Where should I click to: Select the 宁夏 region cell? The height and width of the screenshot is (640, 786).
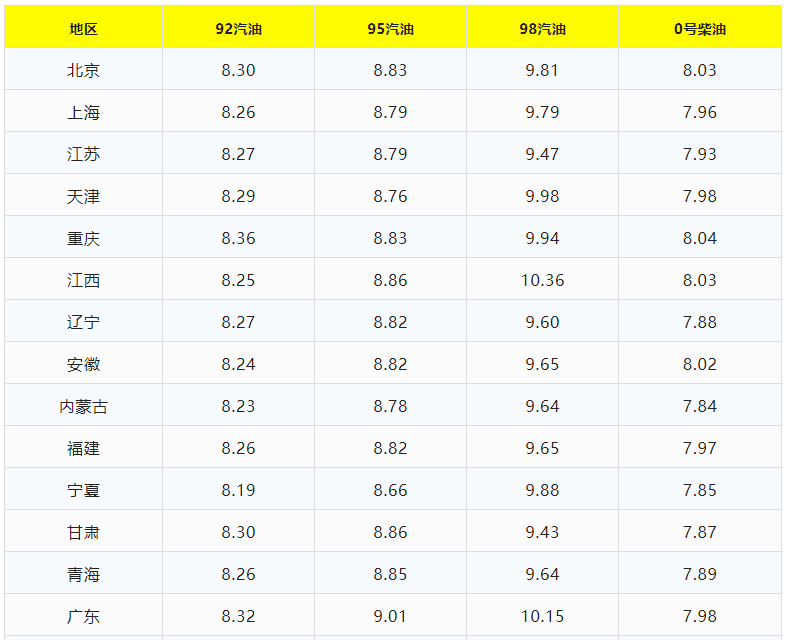pos(83,491)
